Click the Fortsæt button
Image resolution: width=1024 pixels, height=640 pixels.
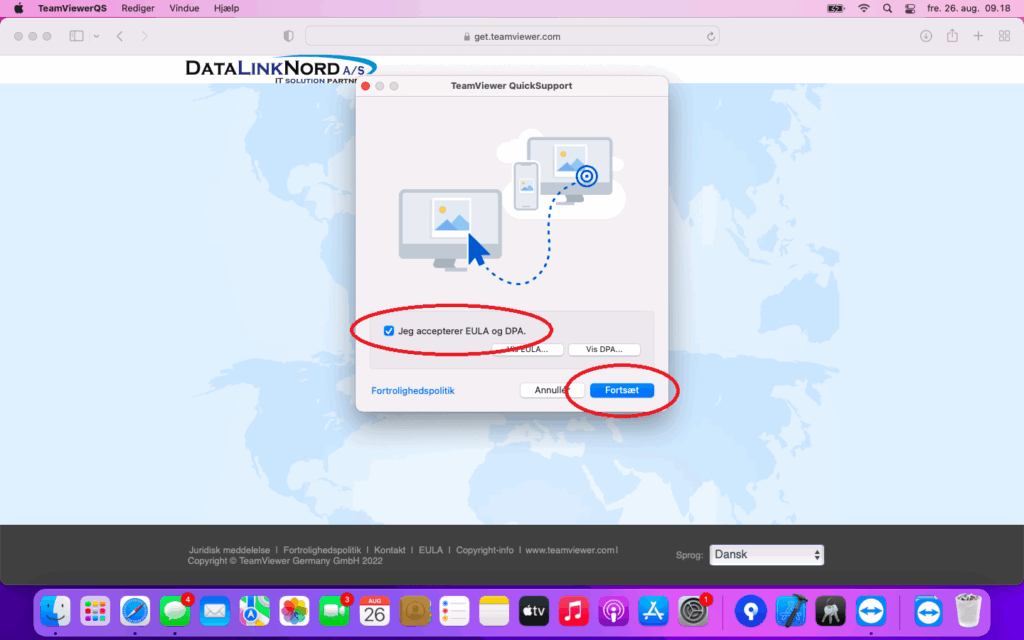pyautogui.click(x=621, y=390)
